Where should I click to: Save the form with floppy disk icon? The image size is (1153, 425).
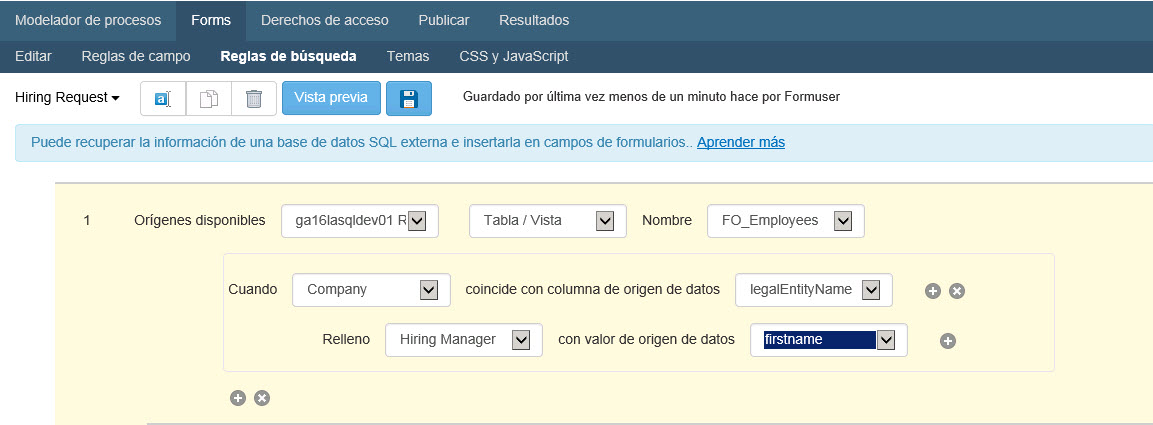[408, 99]
